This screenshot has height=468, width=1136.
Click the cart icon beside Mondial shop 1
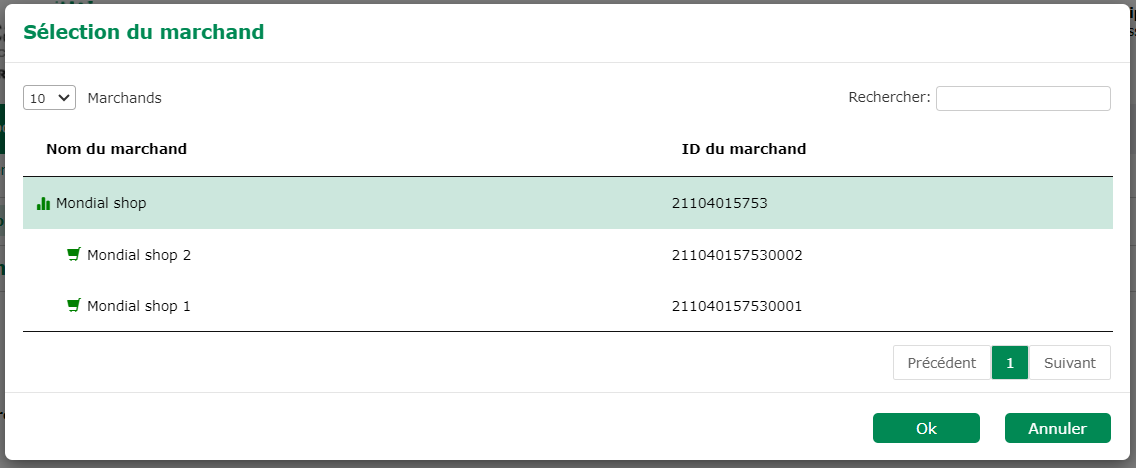73,305
